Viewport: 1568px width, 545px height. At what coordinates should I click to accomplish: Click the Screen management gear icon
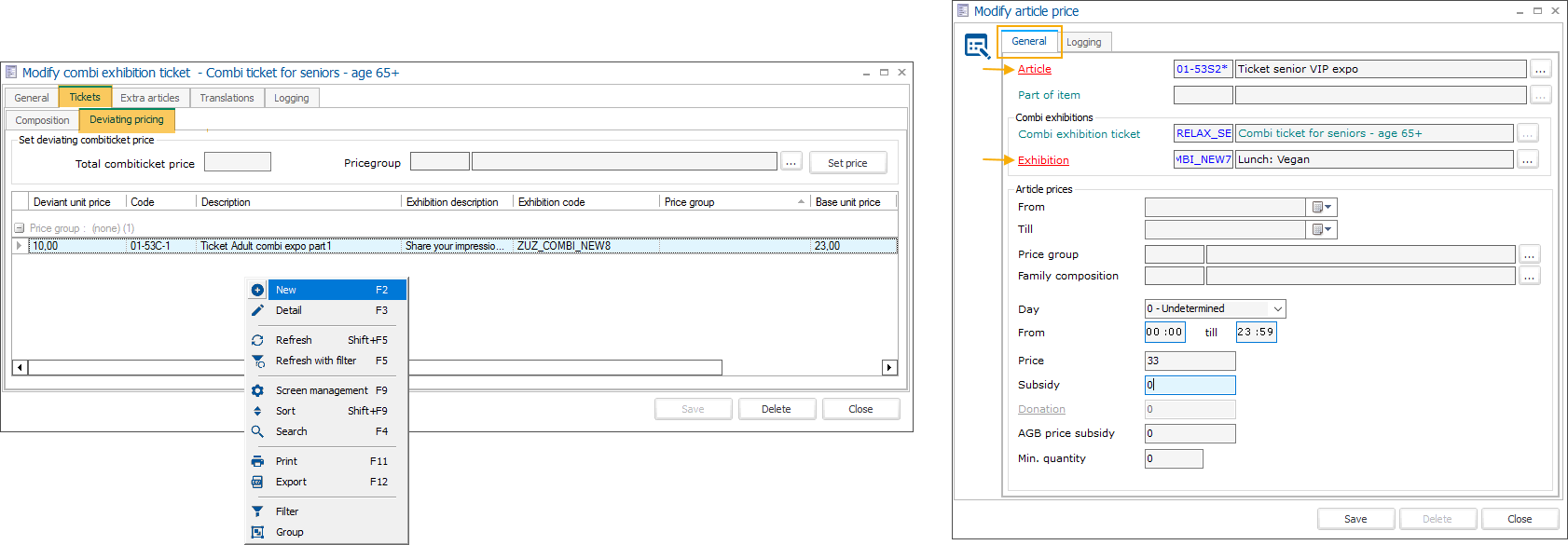[x=257, y=390]
